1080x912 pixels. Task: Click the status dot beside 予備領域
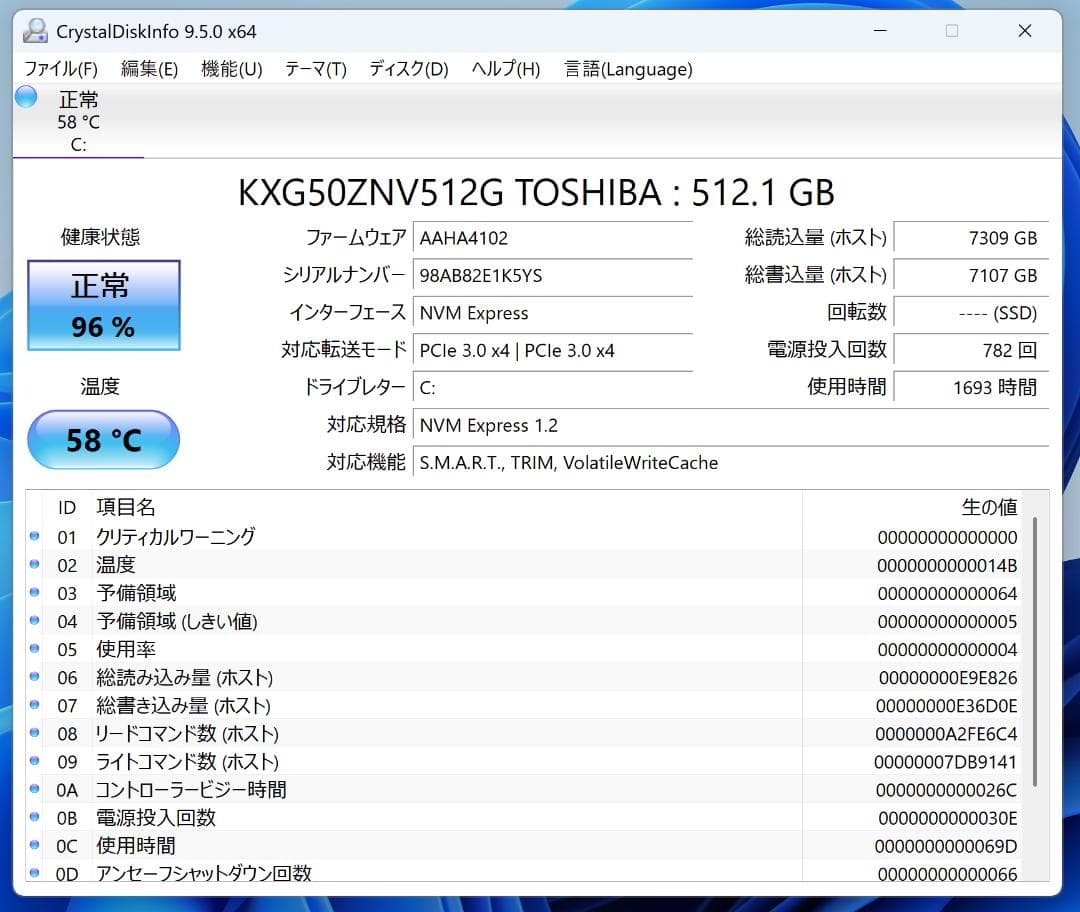tap(34, 593)
